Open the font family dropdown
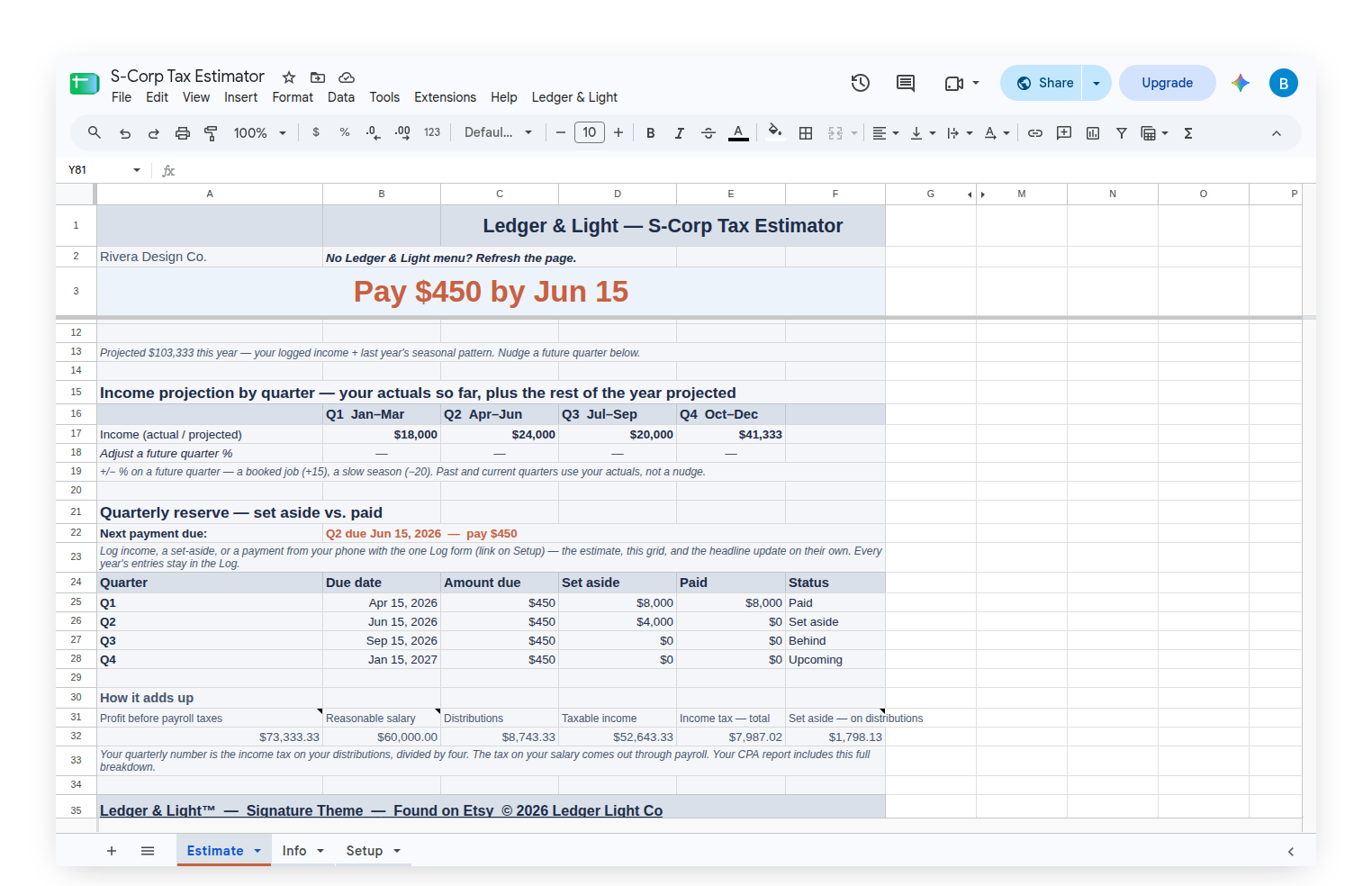The image size is (1372, 886). coord(498,132)
